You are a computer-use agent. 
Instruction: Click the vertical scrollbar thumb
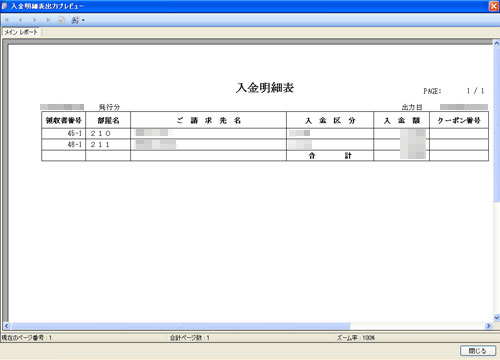click(496, 124)
